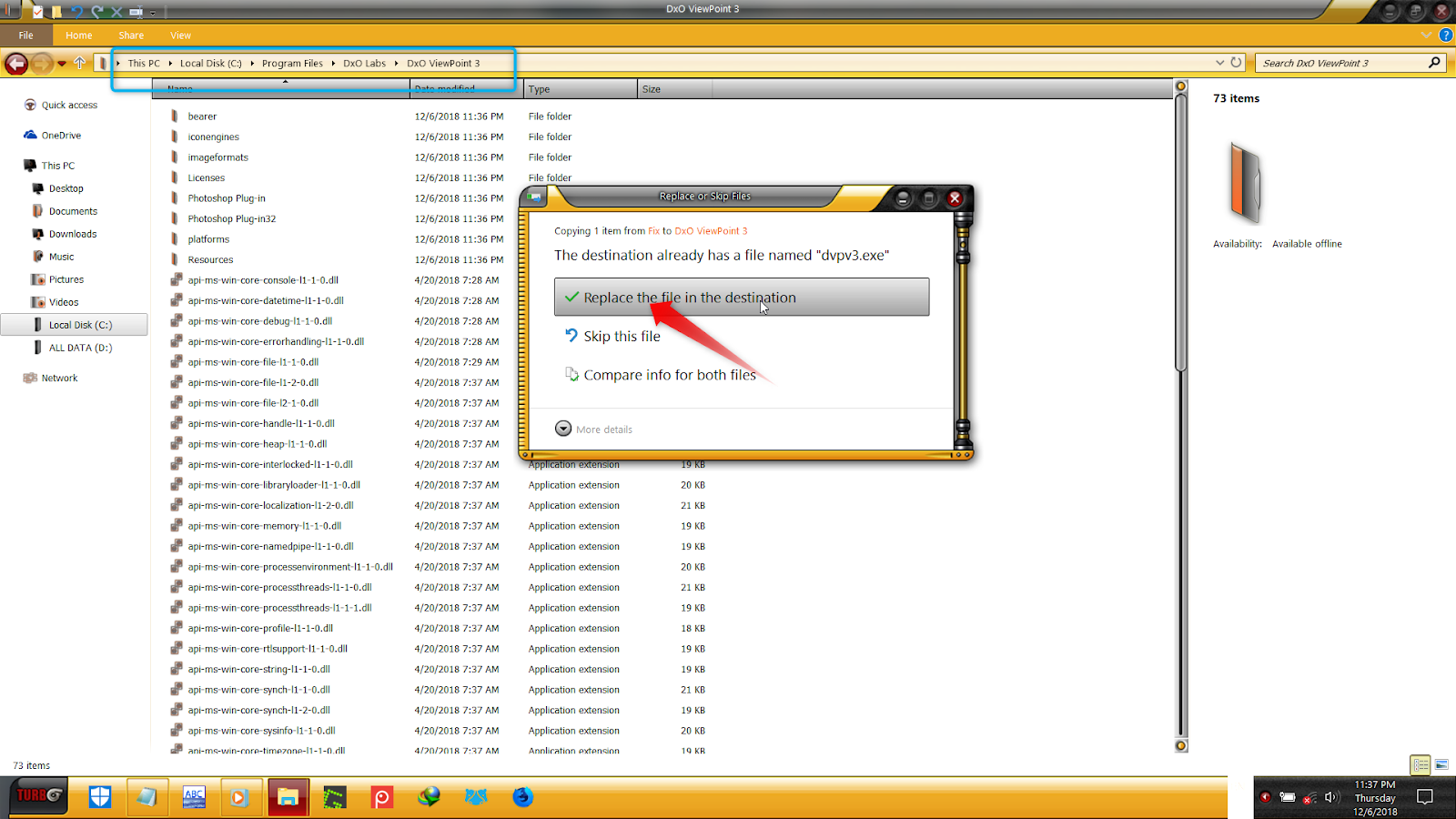Choose Replace the file in the destination
The width and height of the screenshot is (1456, 819).
point(742,298)
